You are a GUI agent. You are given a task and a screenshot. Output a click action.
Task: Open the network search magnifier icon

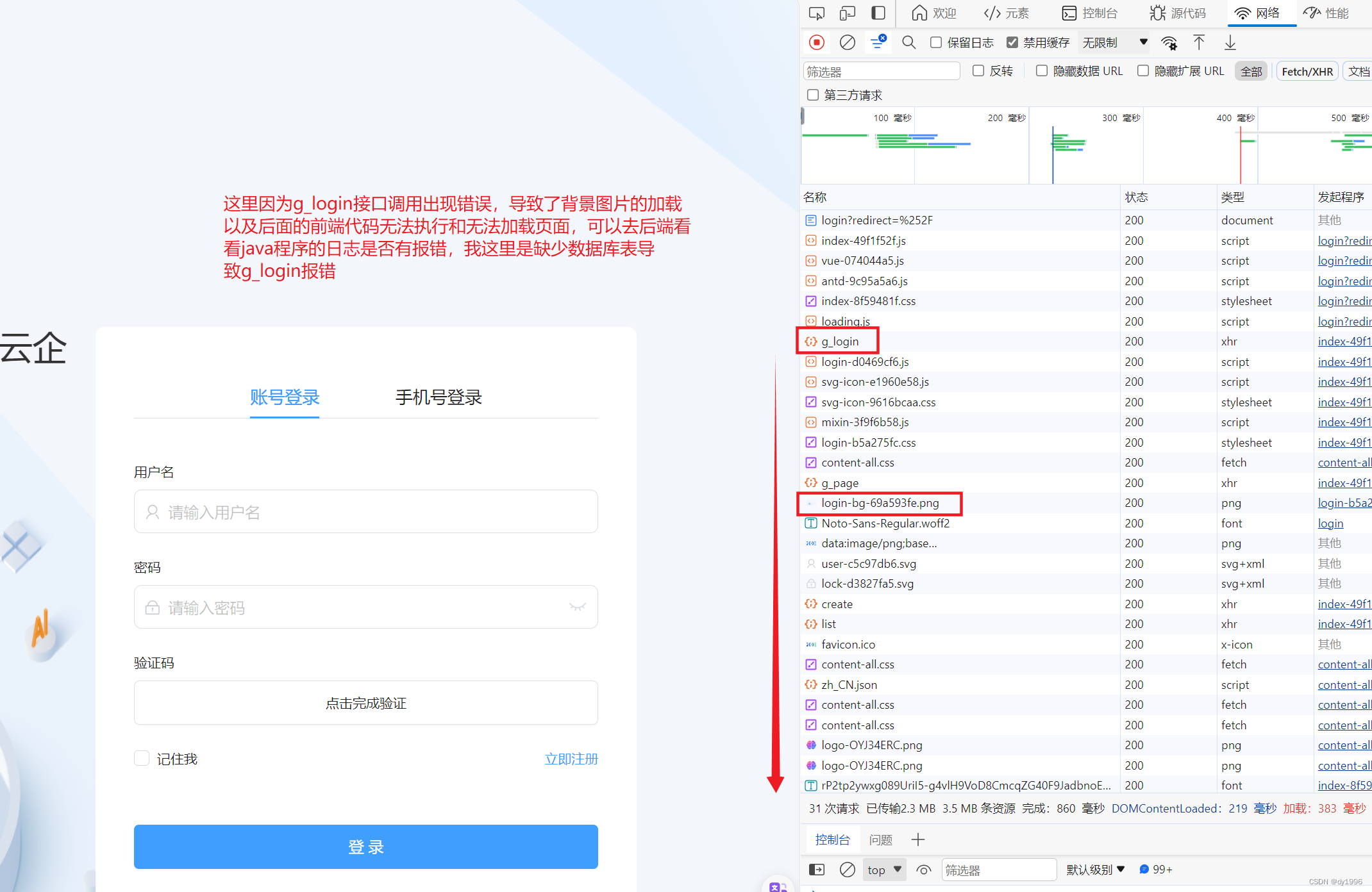click(x=908, y=42)
